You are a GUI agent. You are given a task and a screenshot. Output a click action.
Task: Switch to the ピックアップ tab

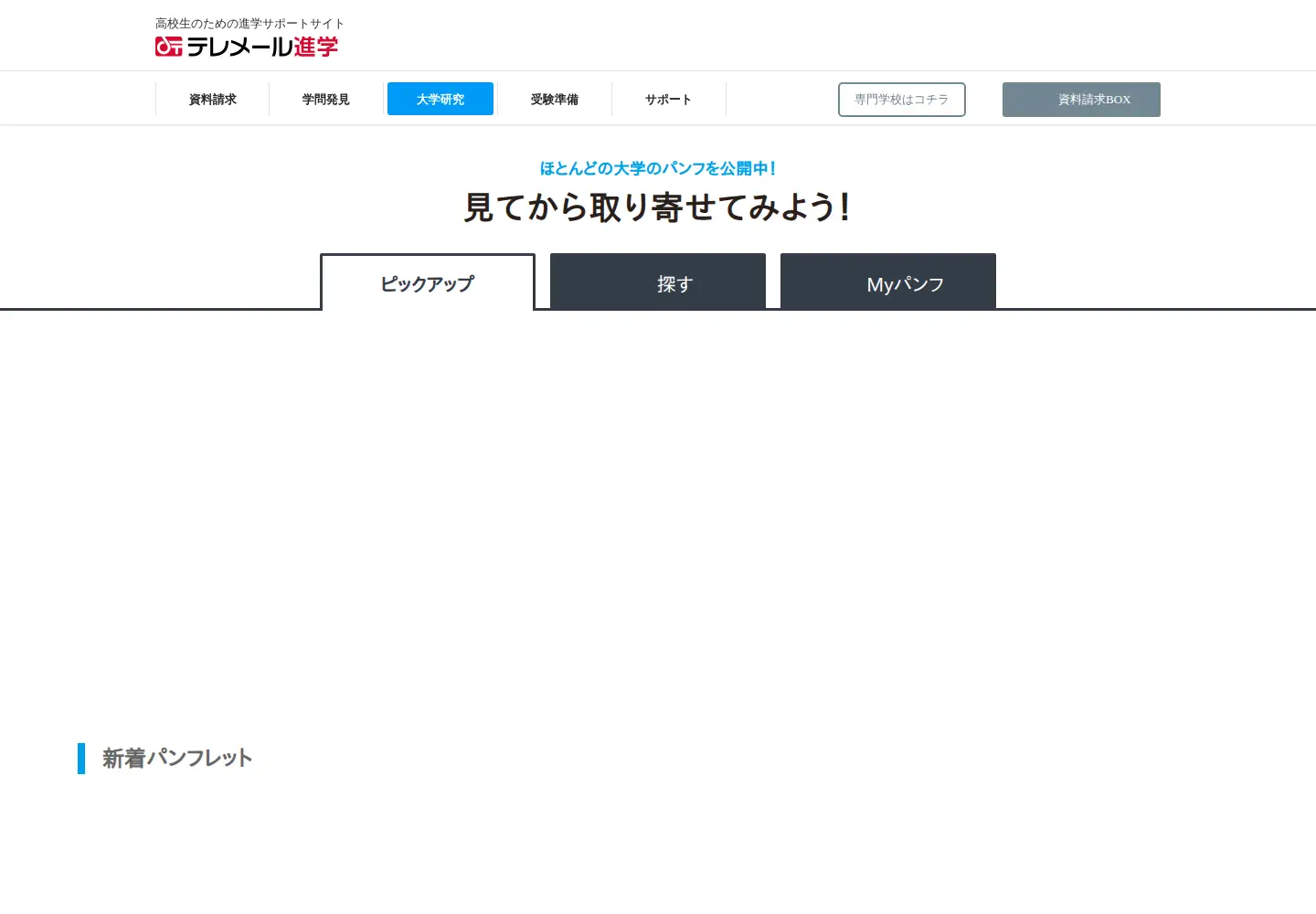pyautogui.click(x=428, y=283)
